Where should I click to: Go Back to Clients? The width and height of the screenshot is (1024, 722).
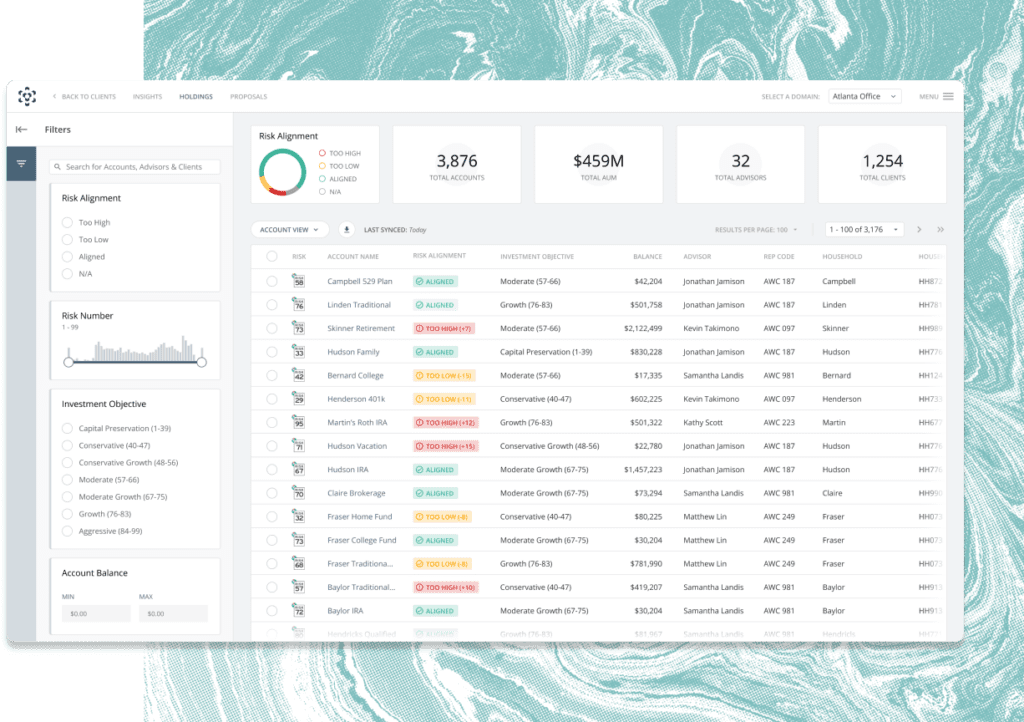click(x=86, y=97)
